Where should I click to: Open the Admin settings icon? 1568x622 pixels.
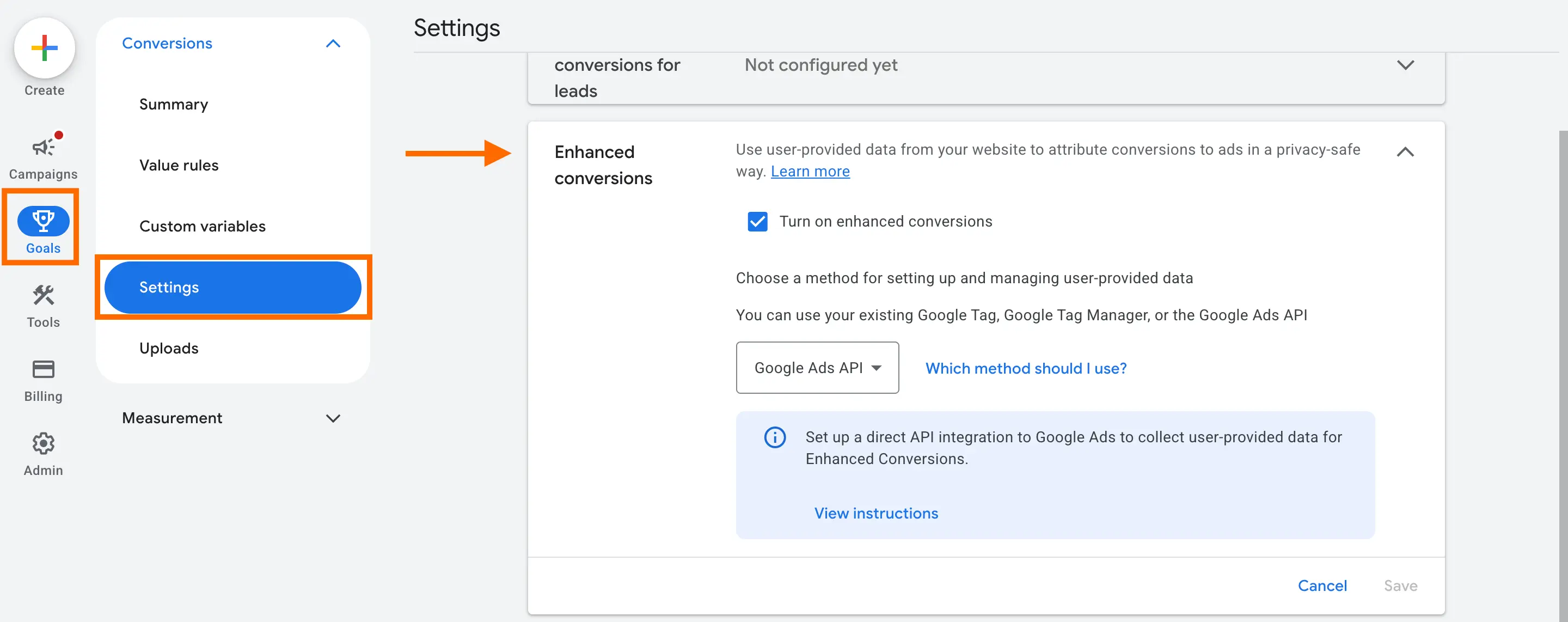[x=42, y=444]
